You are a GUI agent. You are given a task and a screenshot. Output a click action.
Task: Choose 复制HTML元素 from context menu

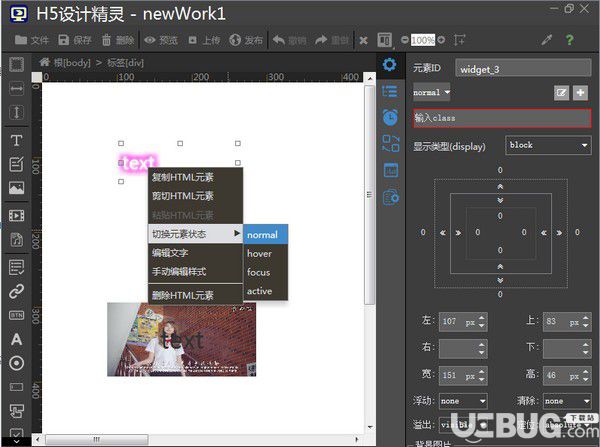click(195, 177)
